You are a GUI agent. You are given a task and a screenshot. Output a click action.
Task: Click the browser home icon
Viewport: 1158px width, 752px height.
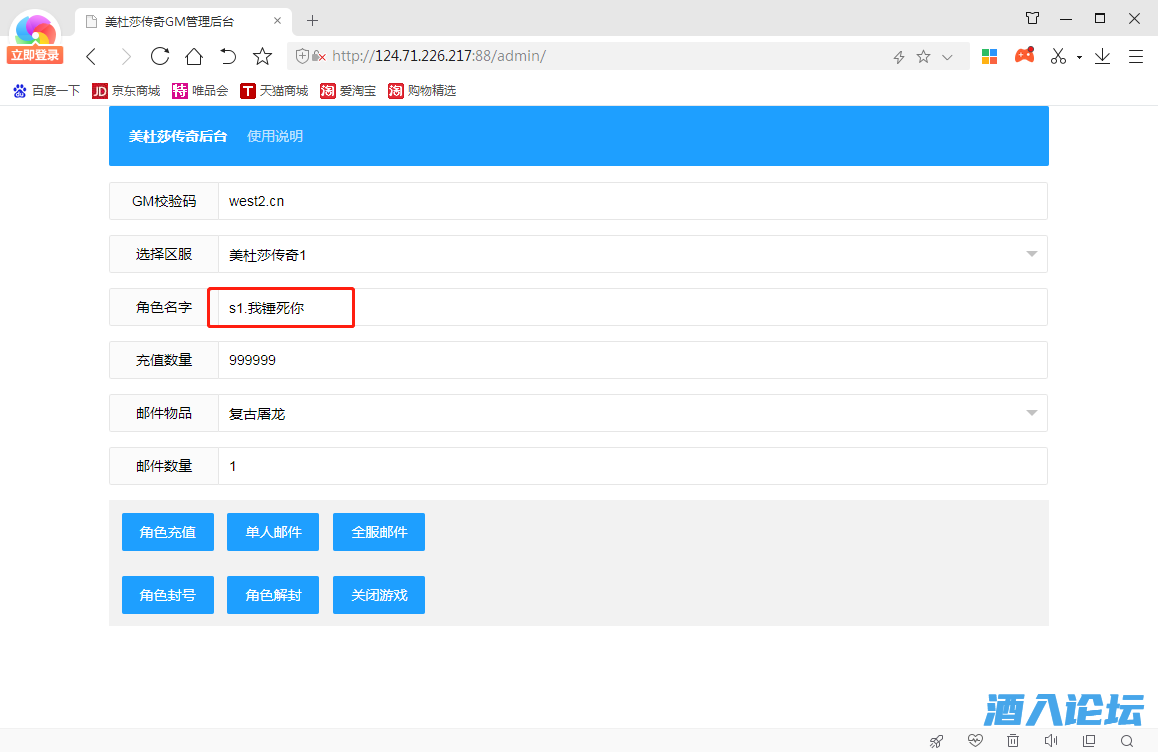click(193, 56)
